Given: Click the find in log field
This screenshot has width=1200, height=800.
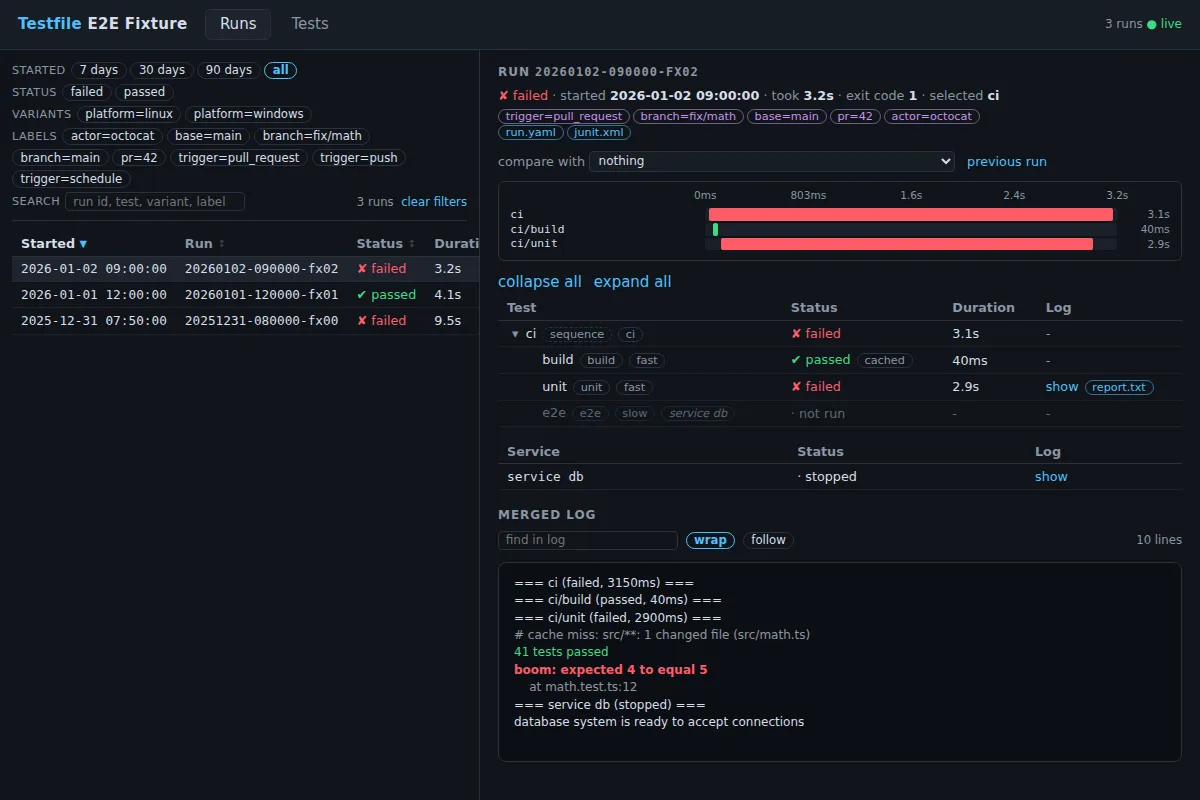Looking at the screenshot, I should 588,540.
